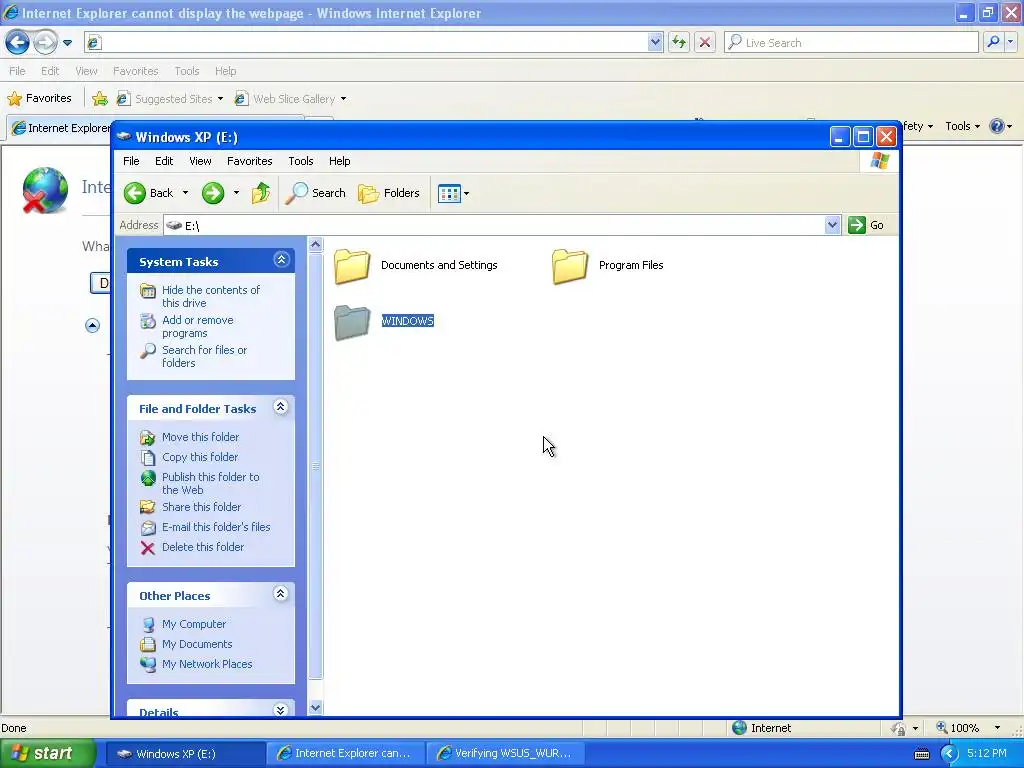
Task: Open the Views dropdown arrow
Action: (466, 193)
